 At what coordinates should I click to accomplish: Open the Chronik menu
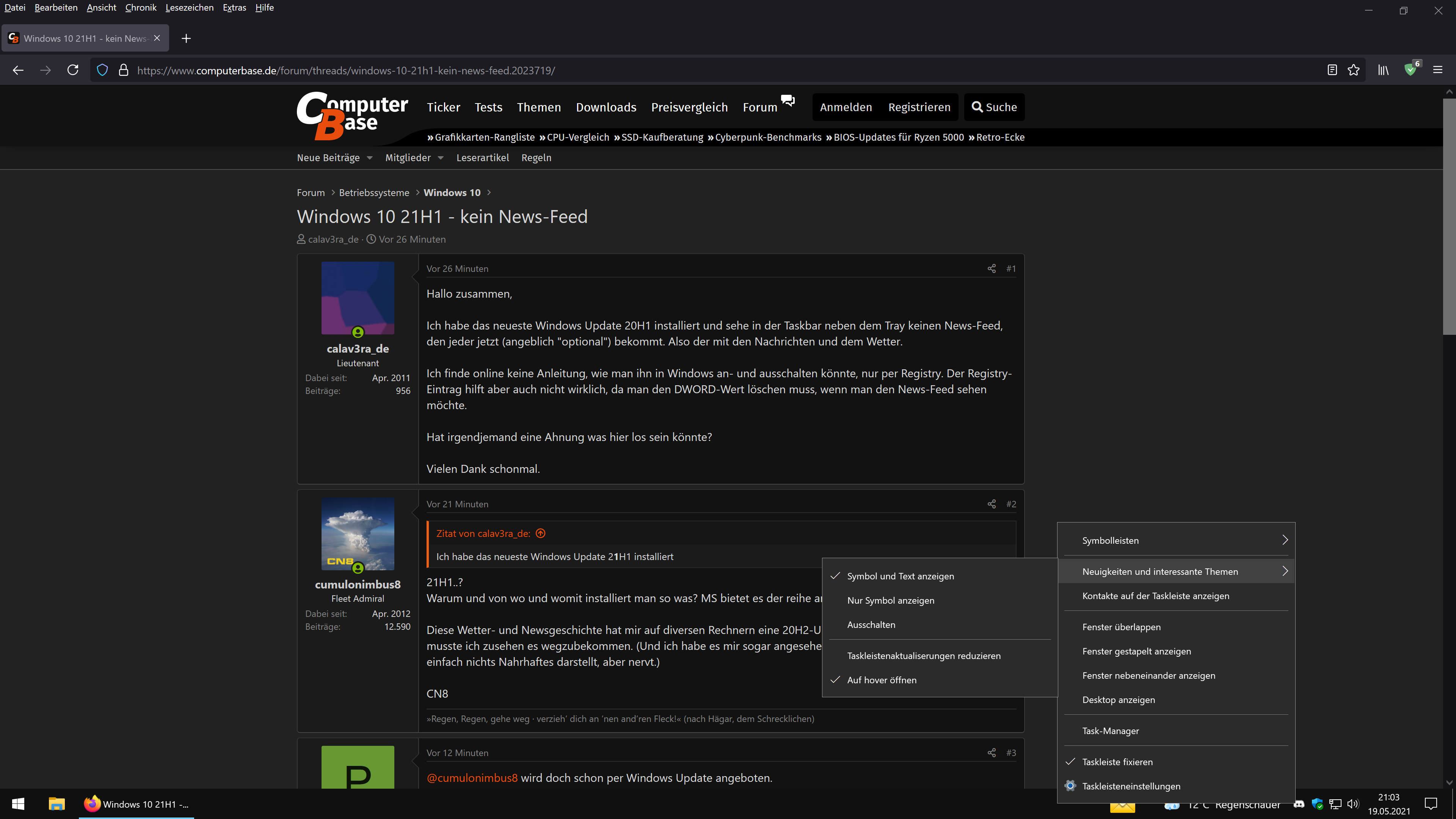tap(141, 7)
